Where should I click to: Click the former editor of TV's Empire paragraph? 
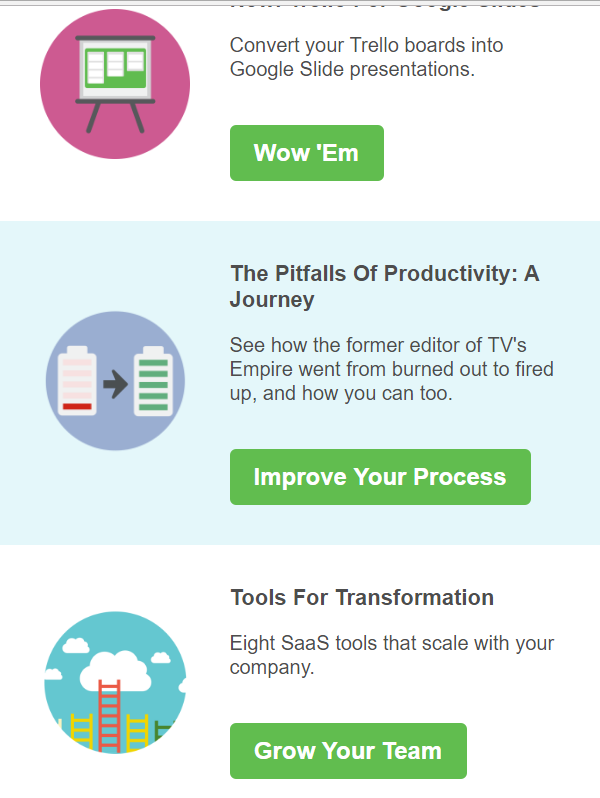(x=391, y=370)
